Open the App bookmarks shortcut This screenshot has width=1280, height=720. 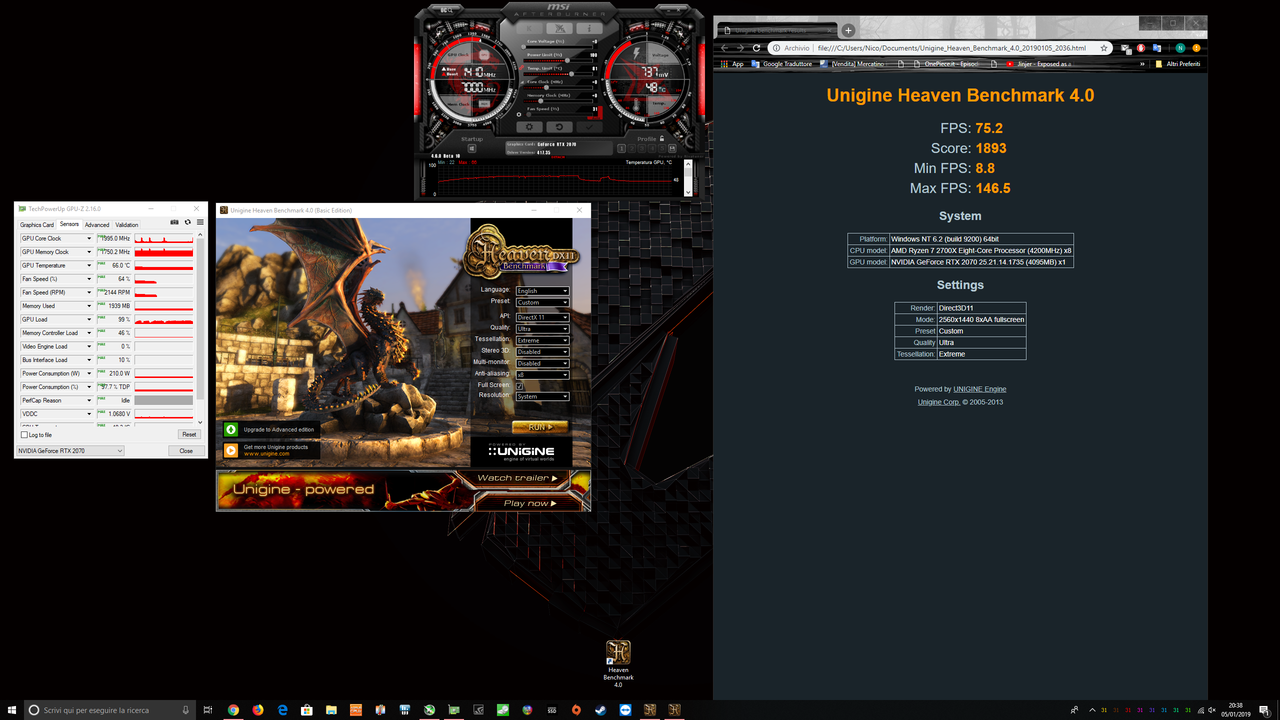coord(732,64)
